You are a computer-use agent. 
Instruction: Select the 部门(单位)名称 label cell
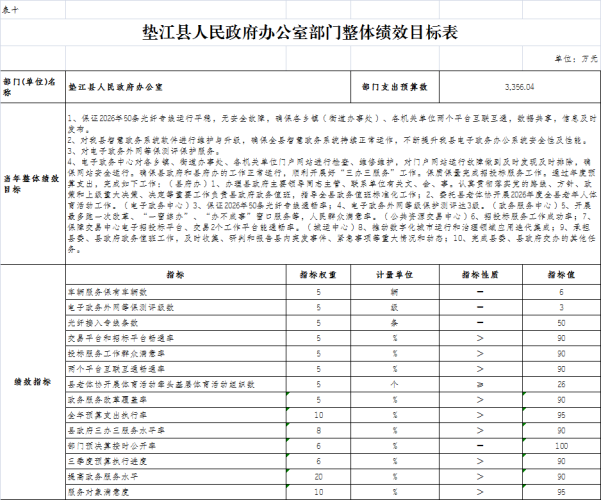pyautogui.click(x=31, y=87)
